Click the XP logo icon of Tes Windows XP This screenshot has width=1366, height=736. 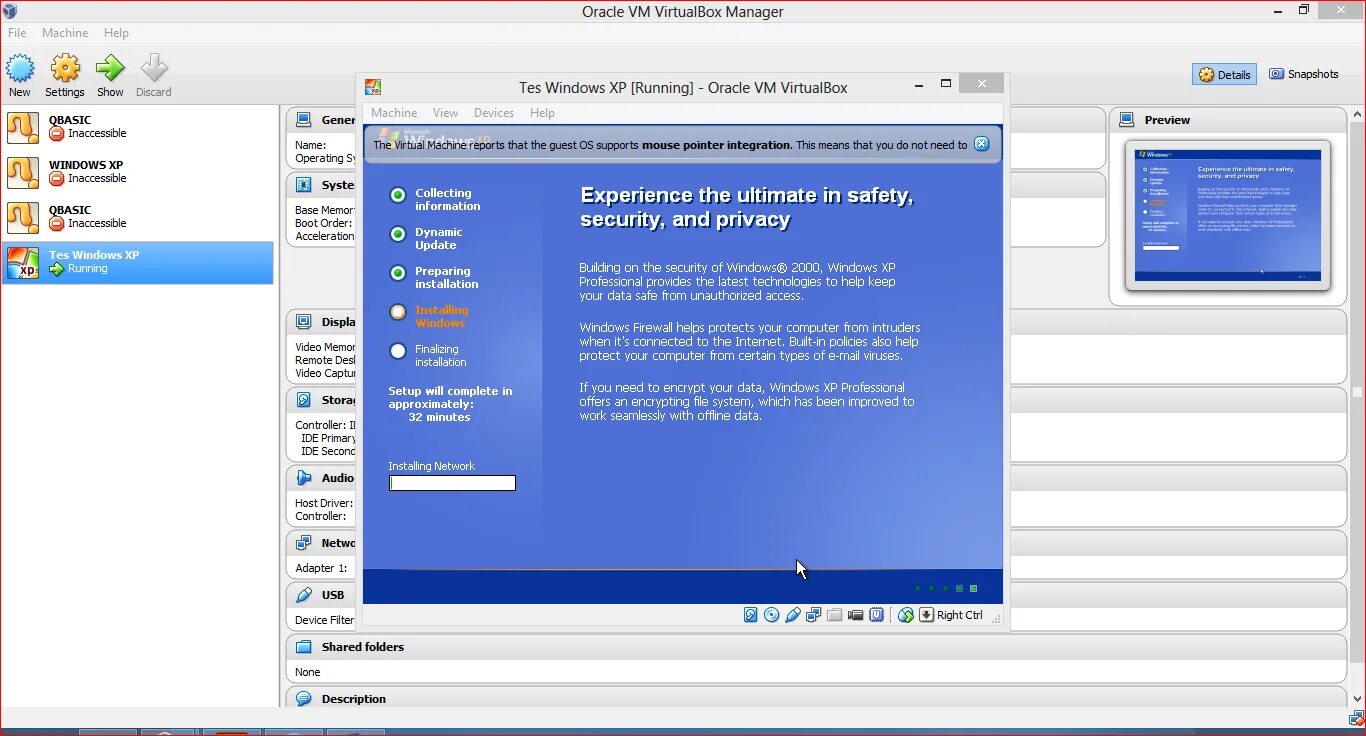click(23, 262)
